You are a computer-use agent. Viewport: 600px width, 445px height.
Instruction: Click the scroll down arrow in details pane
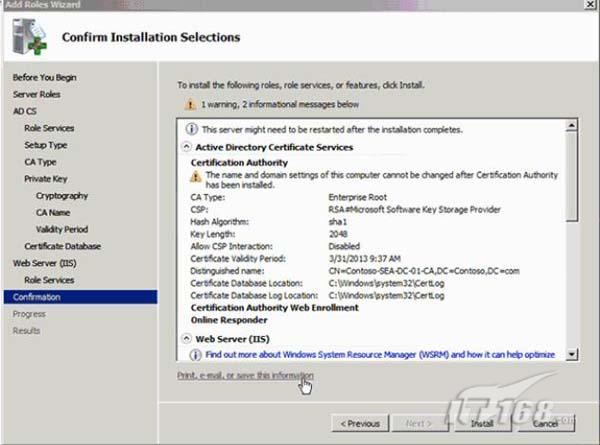[572, 354]
